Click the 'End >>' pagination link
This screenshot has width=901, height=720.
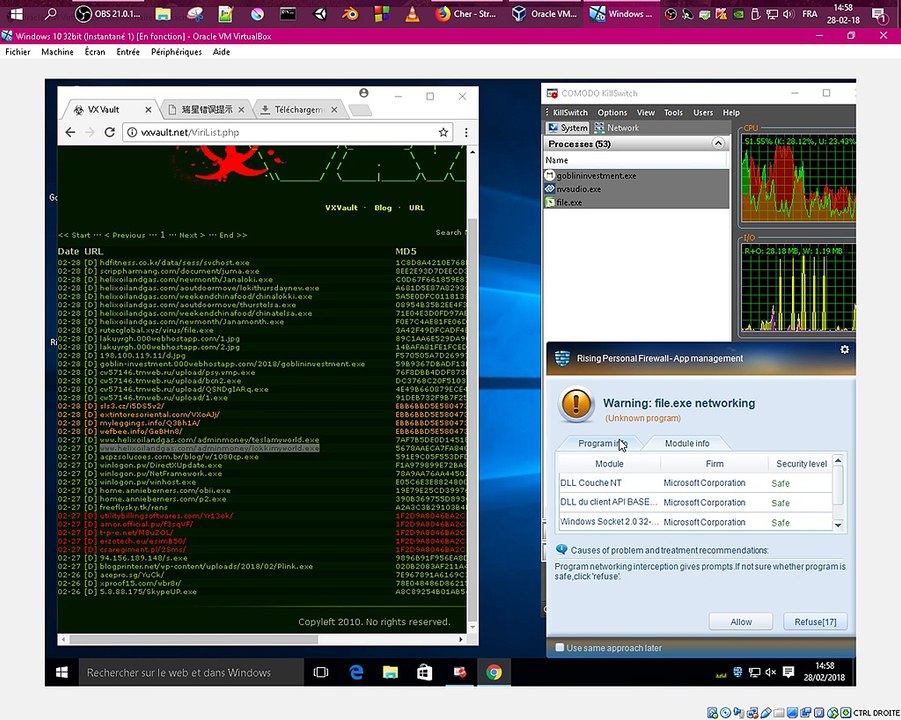point(233,235)
